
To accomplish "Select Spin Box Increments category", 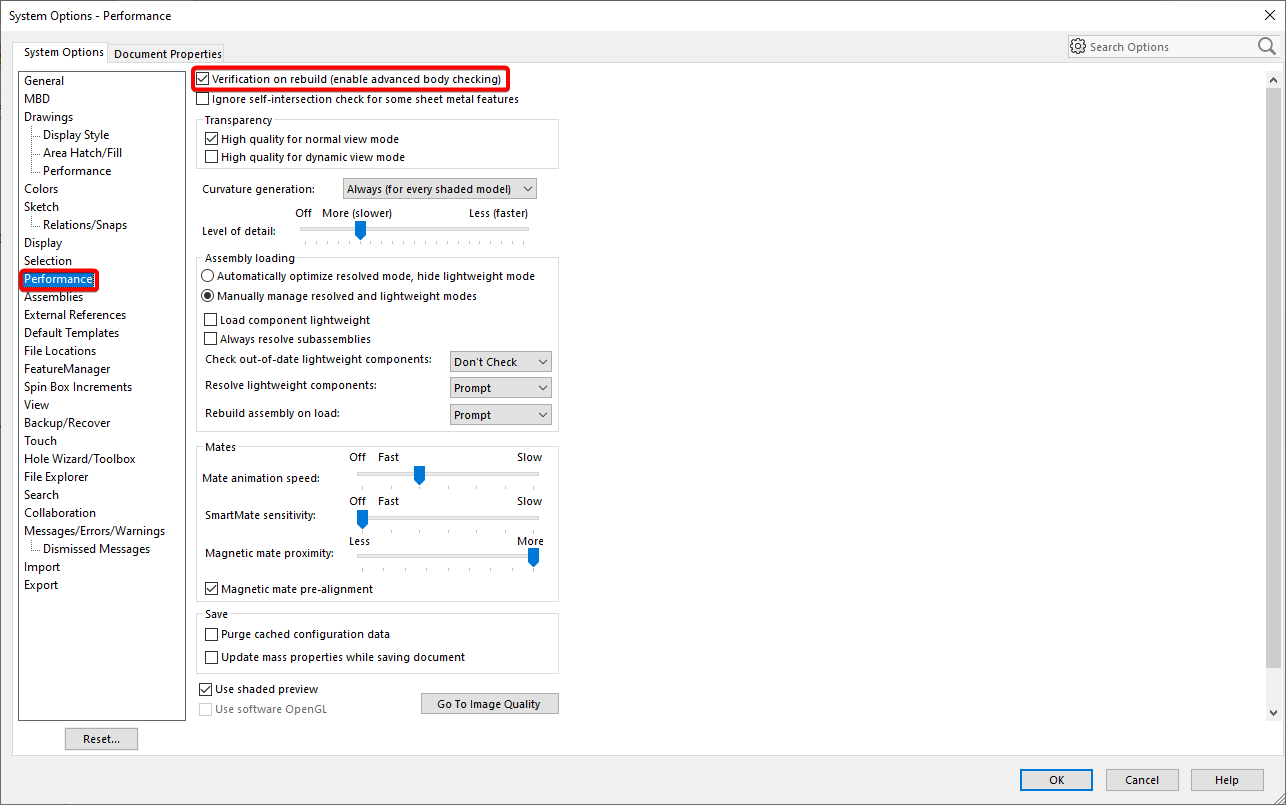I will (78, 387).
